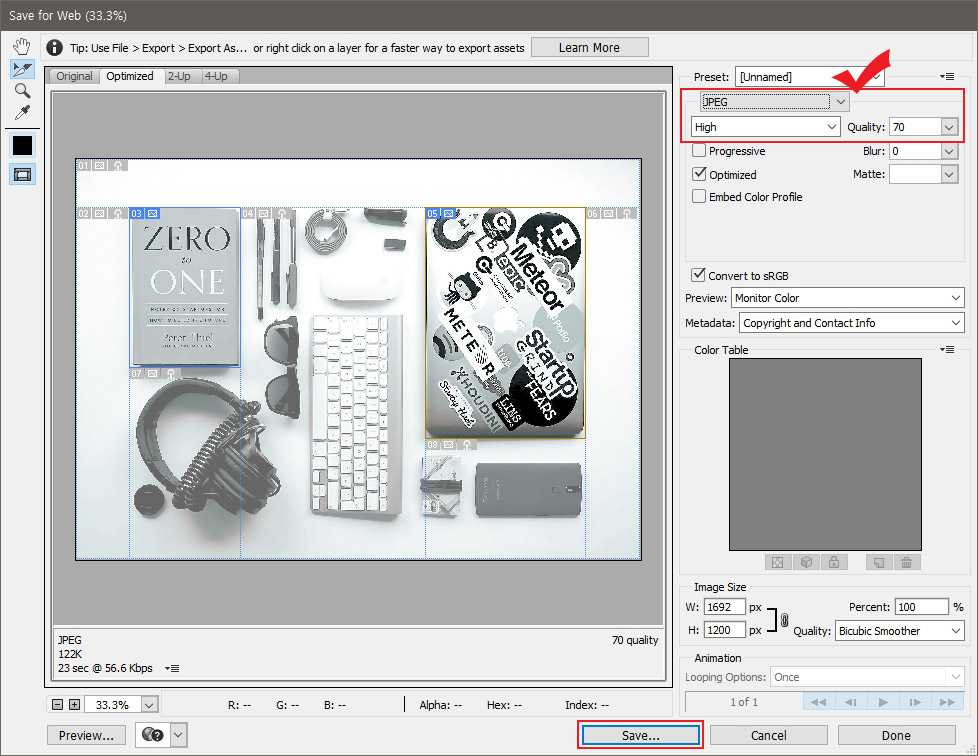Image resolution: width=978 pixels, height=756 pixels.
Task: Select the Hand tool
Action: (x=22, y=47)
